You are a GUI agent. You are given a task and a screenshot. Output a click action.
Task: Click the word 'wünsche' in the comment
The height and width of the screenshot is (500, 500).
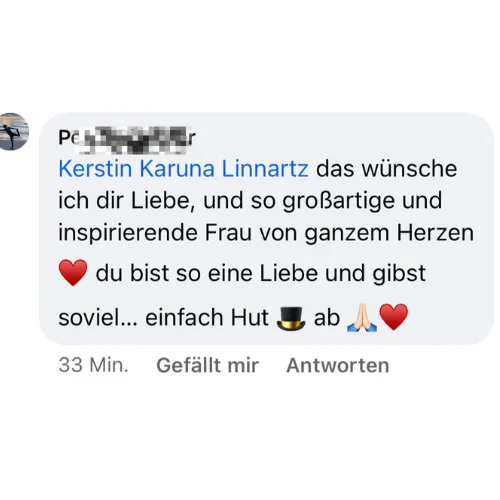pos(410,169)
